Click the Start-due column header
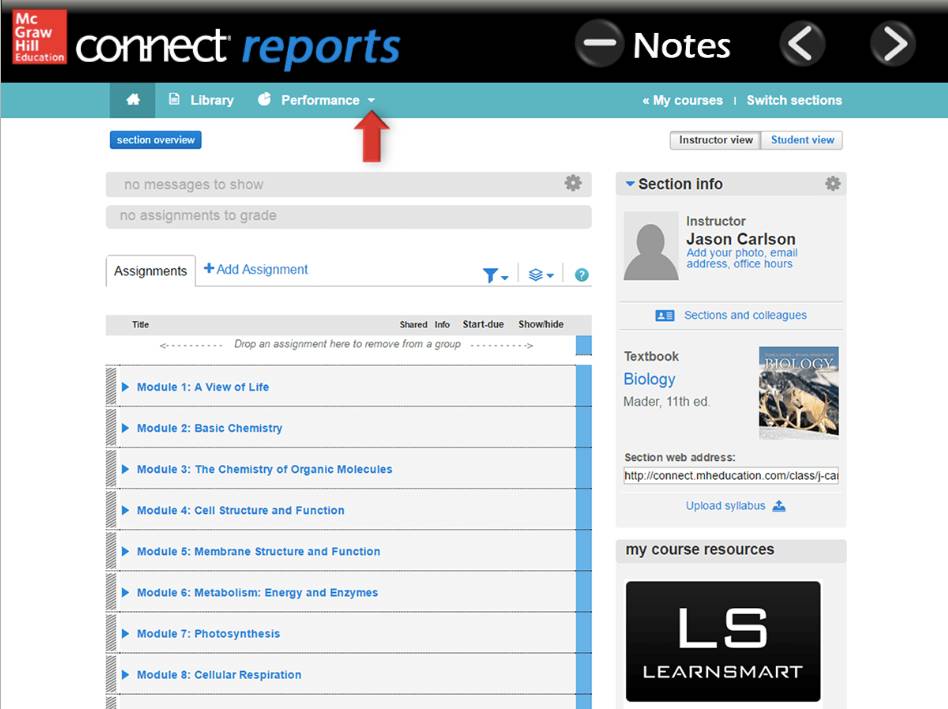 [x=483, y=325]
